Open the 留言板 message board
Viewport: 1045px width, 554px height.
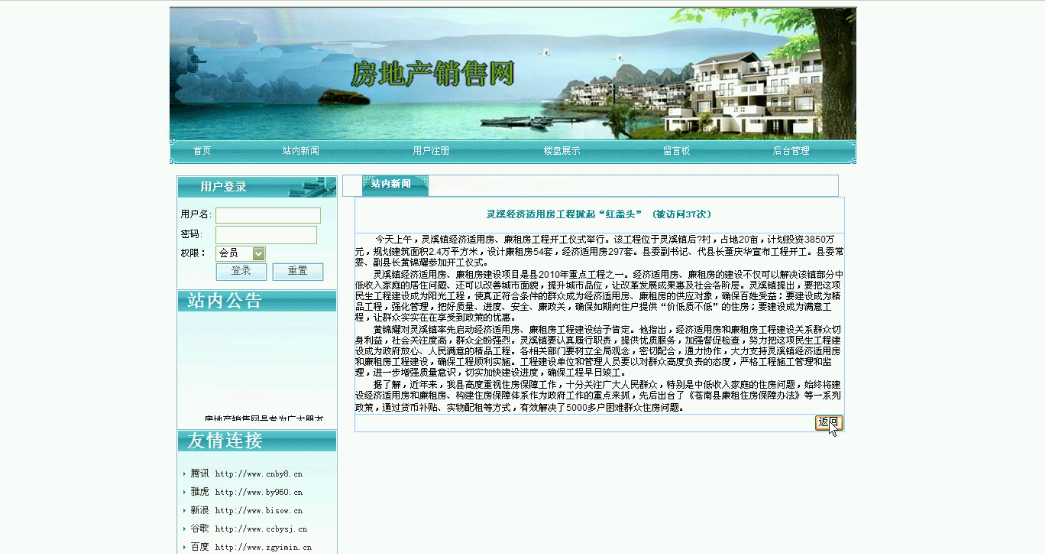point(676,151)
